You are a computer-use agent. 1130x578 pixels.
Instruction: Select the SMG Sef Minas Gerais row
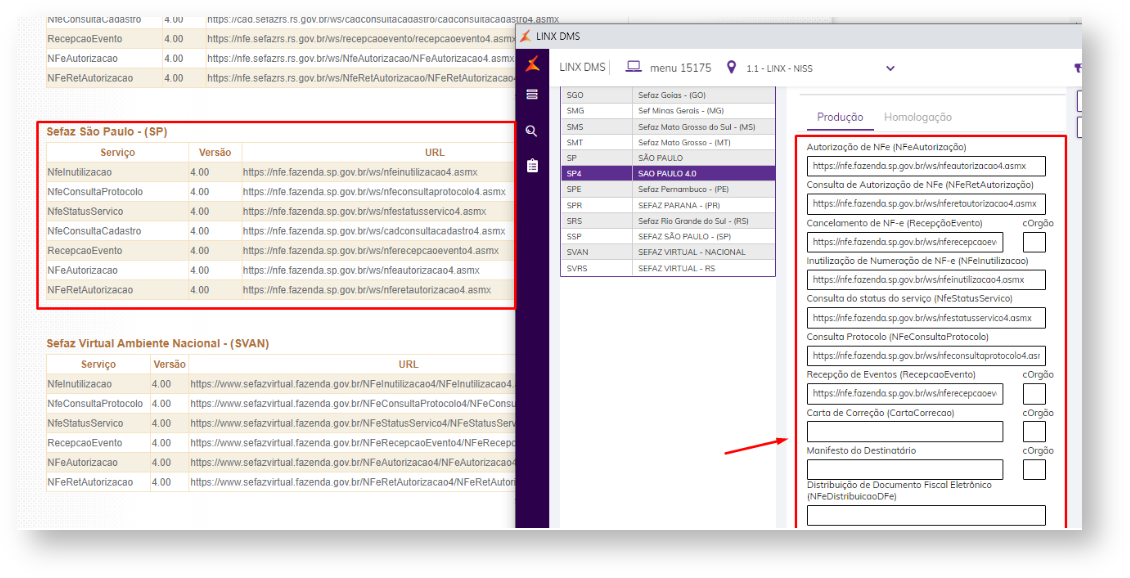668,111
